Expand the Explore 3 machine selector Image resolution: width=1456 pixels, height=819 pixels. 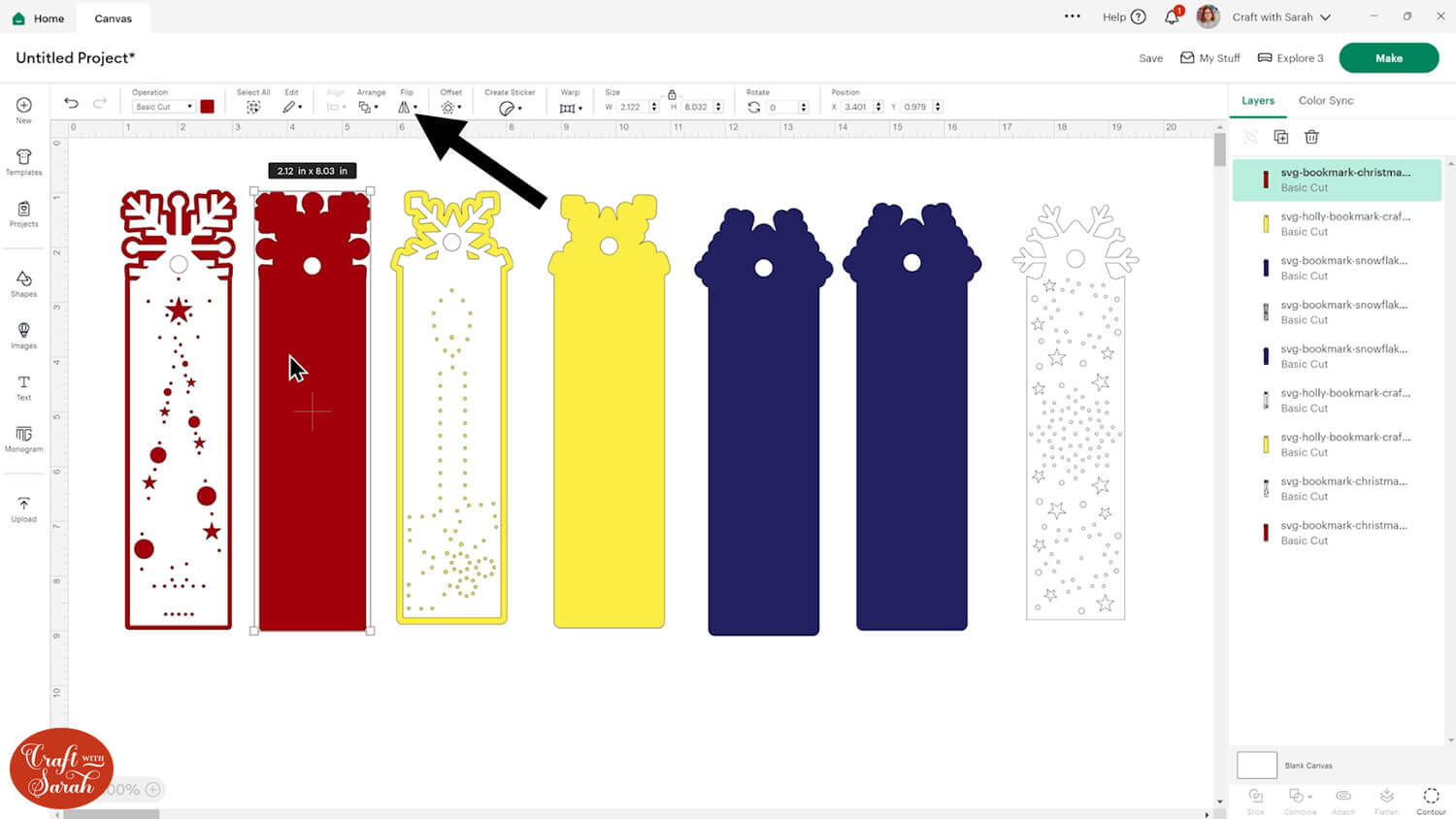pos(1290,58)
